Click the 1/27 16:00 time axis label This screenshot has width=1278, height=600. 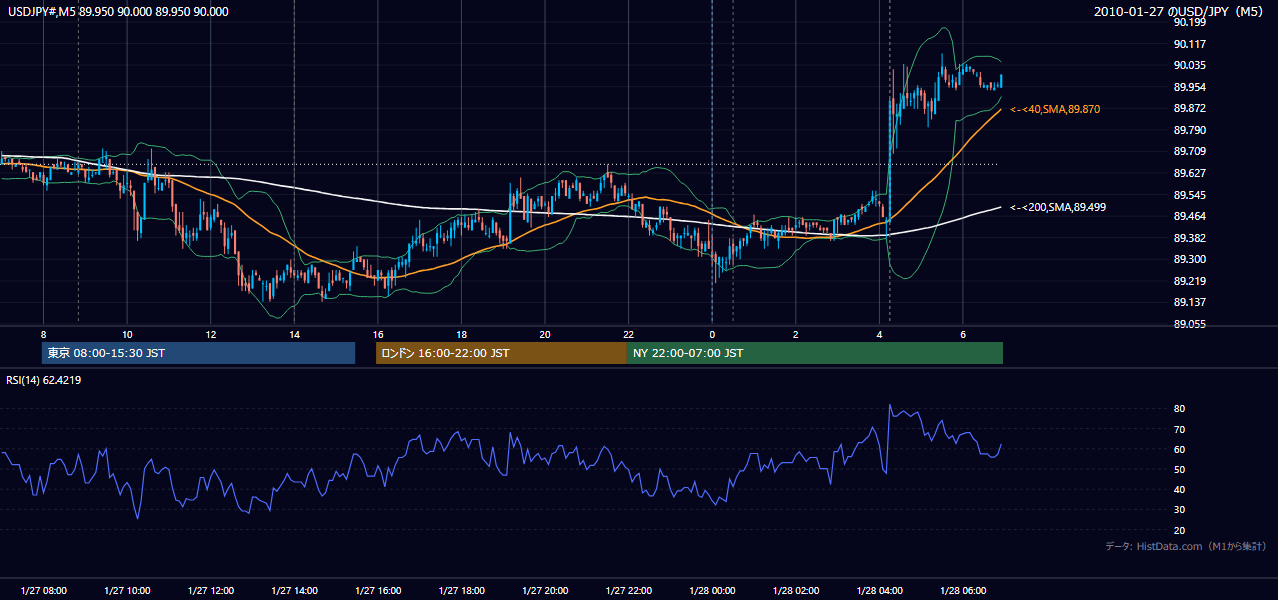377,591
